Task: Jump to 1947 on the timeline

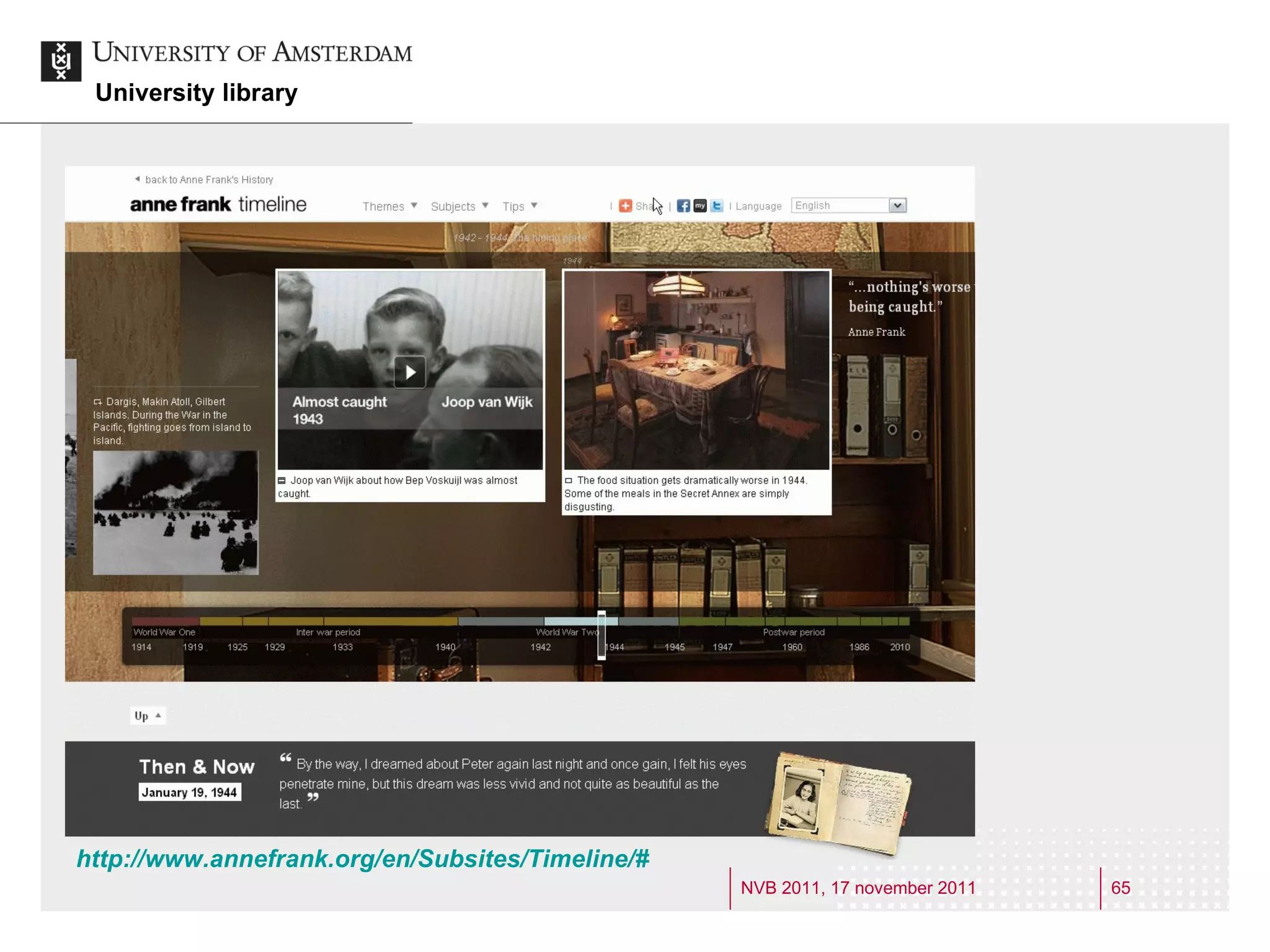Action: [722, 647]
